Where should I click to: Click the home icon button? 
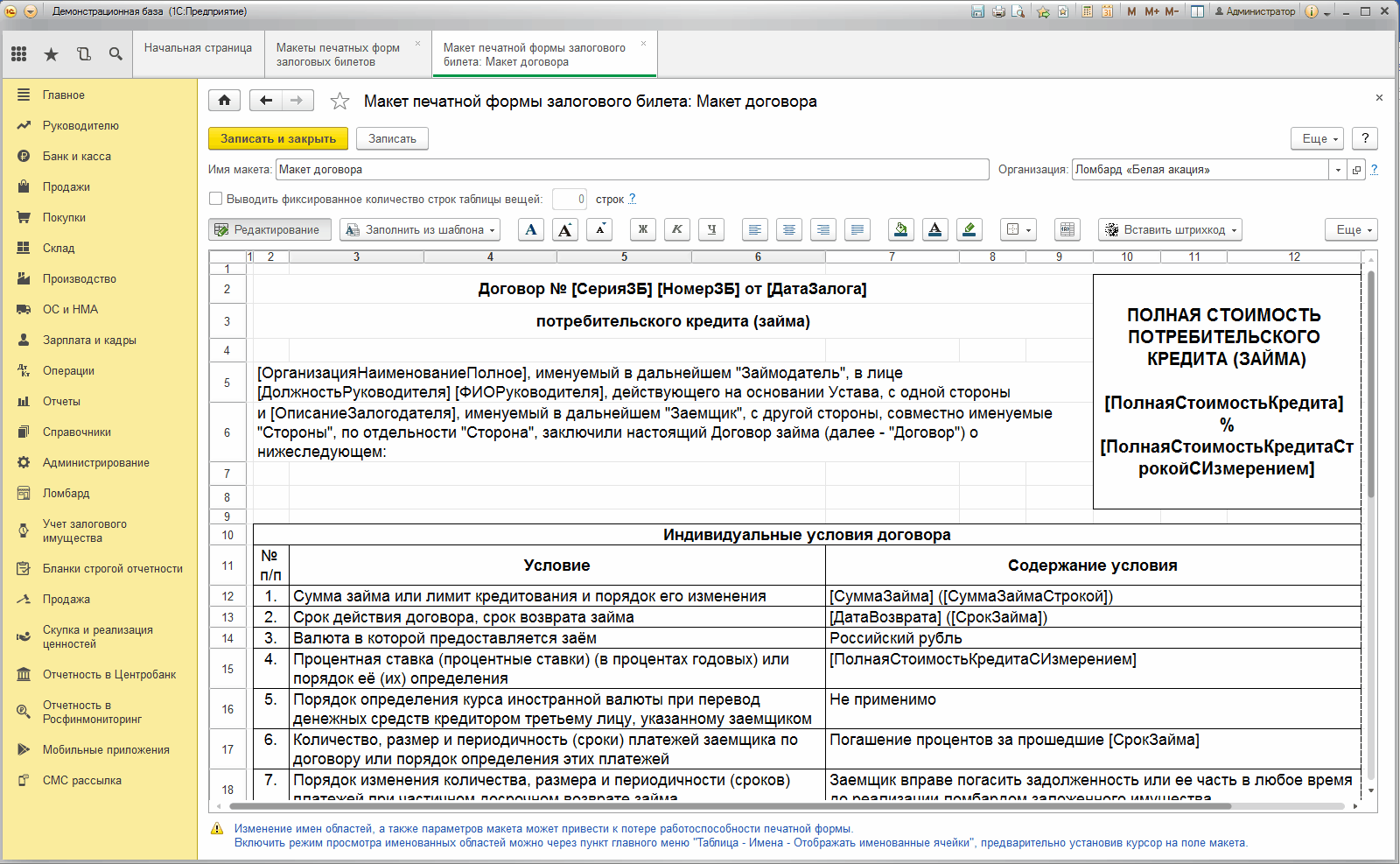pyautogui.click(x=225, y=101)
